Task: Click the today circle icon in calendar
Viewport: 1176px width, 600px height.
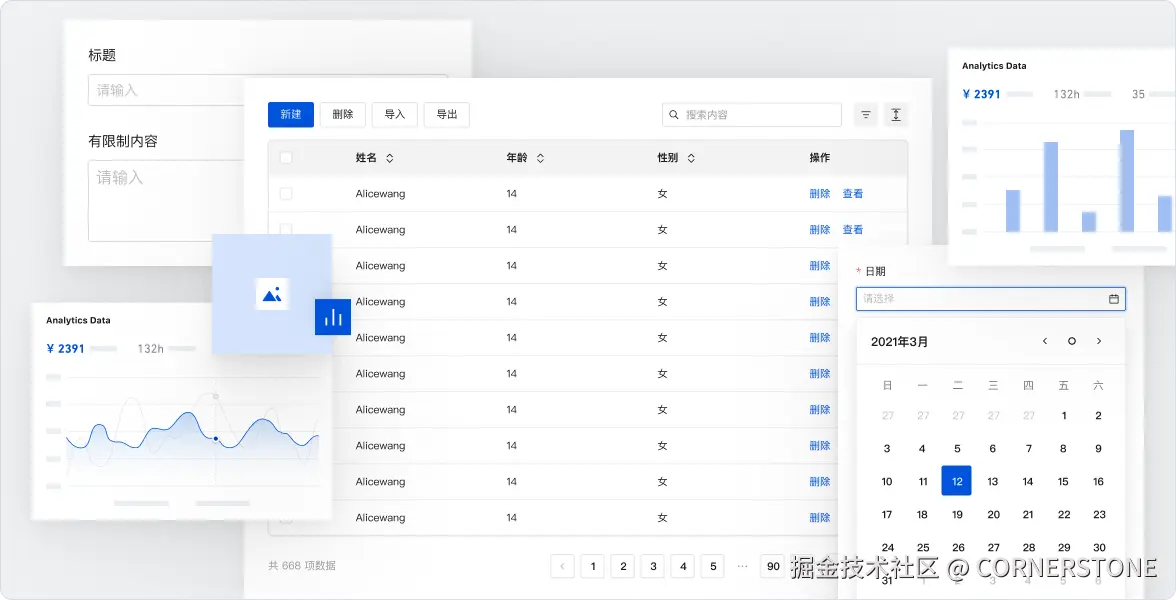Action: pyautogui.click(x=1072, y=341)
